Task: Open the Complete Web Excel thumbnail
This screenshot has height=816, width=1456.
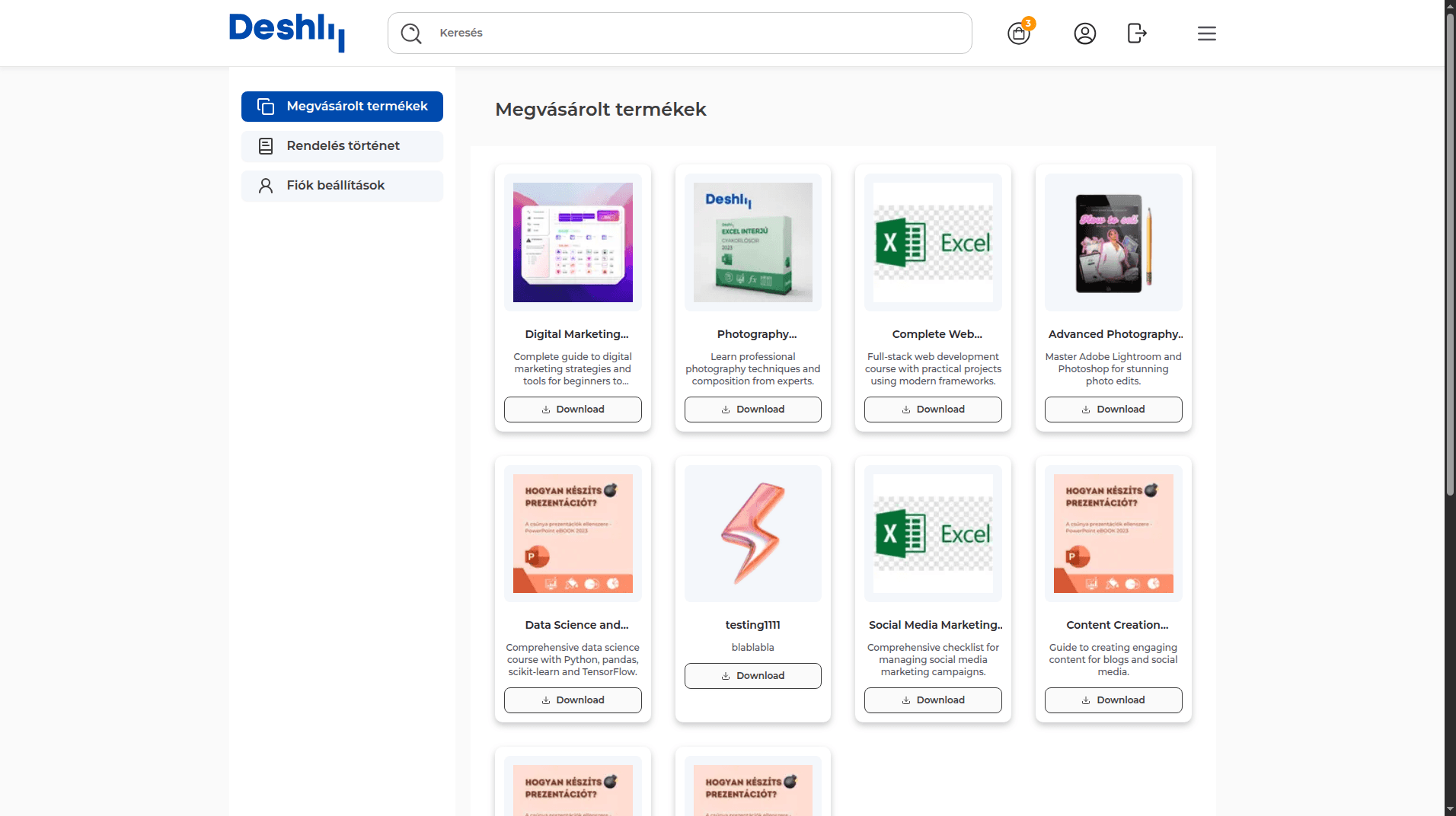Action: tap(933, 243)
